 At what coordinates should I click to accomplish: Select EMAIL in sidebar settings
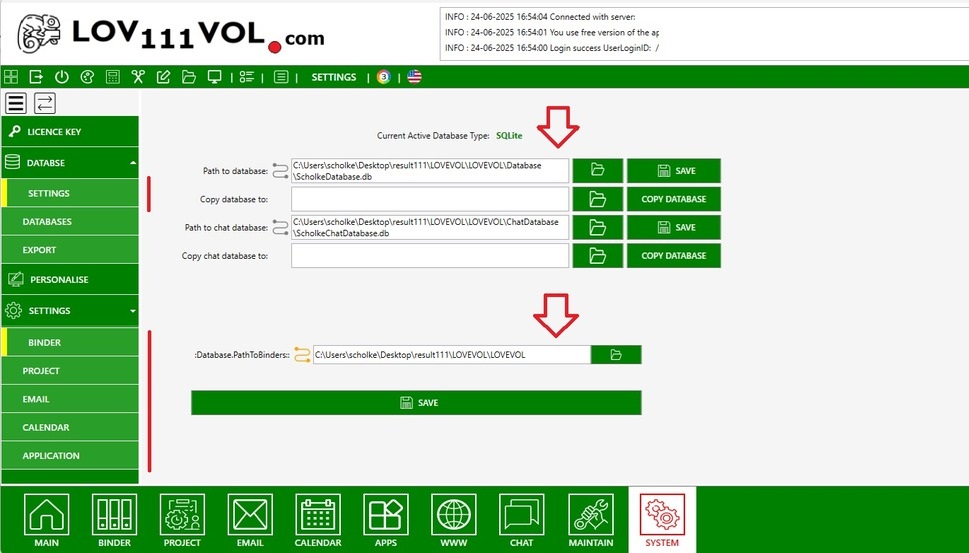[x=70, y=399]
